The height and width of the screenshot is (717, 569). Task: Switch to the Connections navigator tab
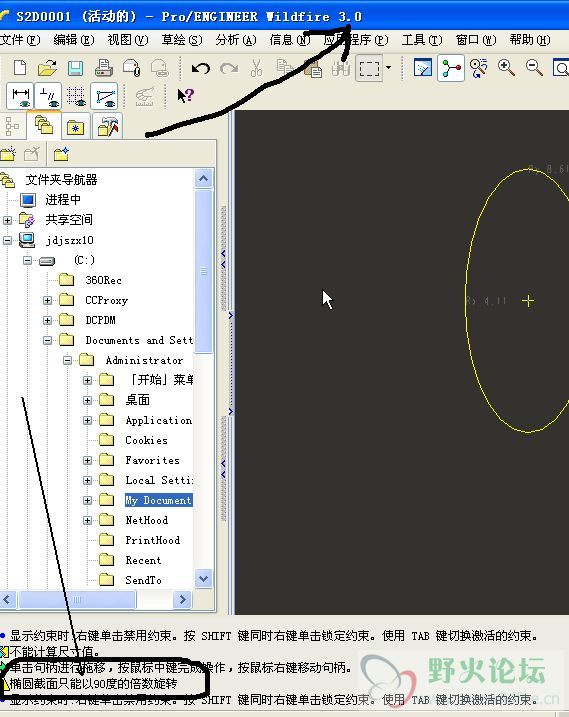pyautogui.click(x=108, y=126)
